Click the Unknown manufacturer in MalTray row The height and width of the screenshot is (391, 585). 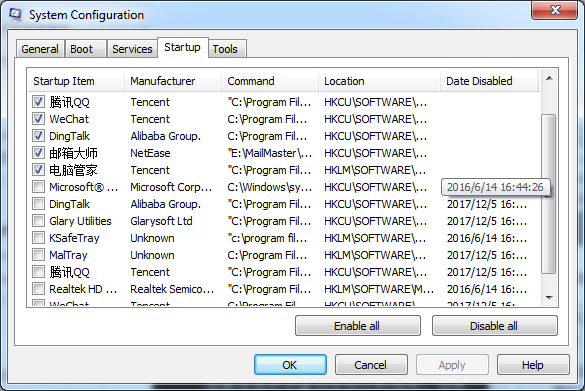[152, 255]
